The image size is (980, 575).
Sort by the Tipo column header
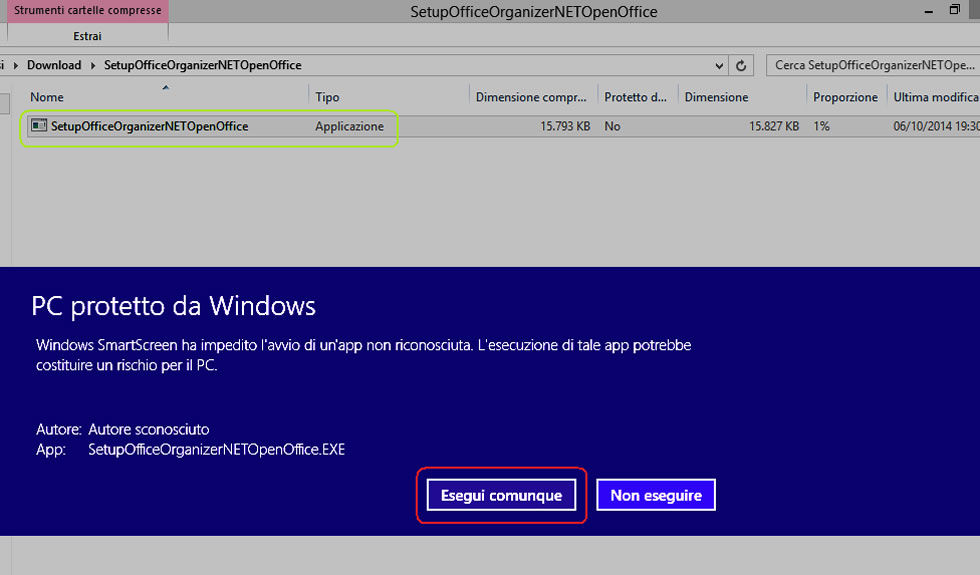pos(327,97)
